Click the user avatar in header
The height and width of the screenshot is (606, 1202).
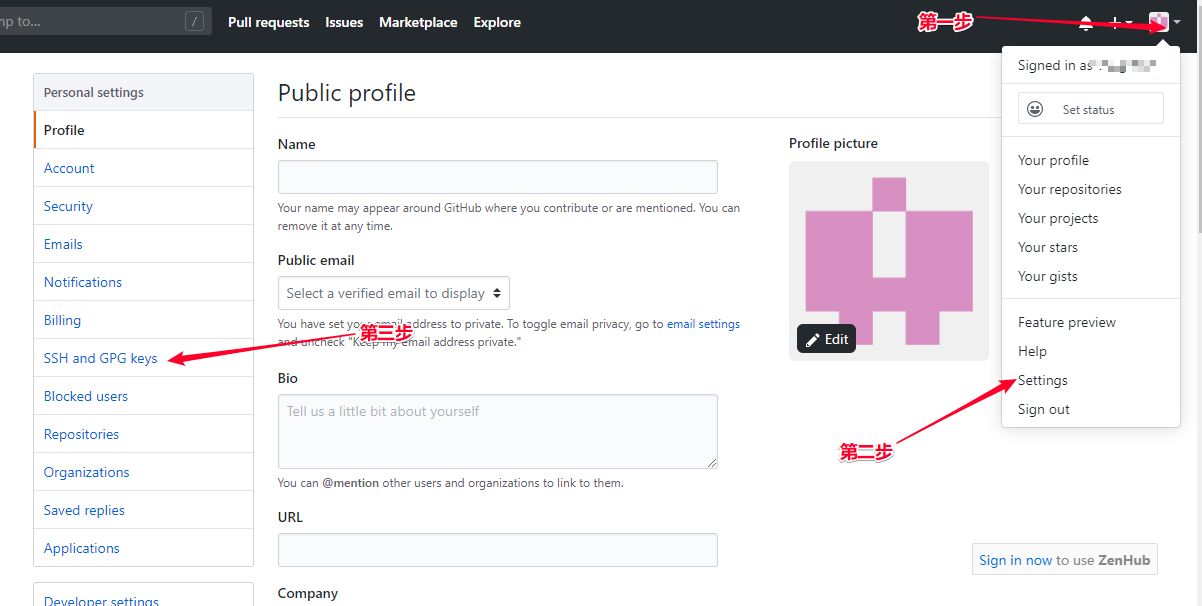point(1159,22)
